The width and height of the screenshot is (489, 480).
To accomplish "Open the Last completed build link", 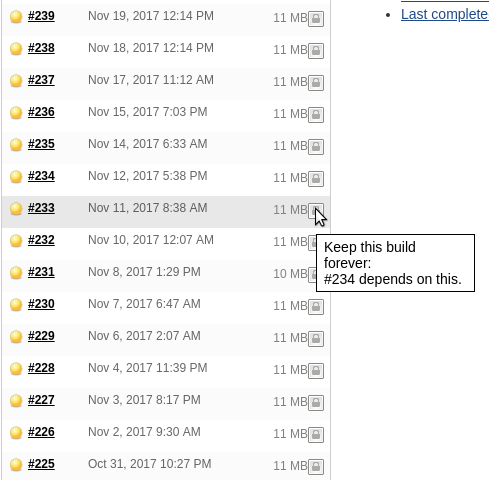I will (x=445, y=14).
